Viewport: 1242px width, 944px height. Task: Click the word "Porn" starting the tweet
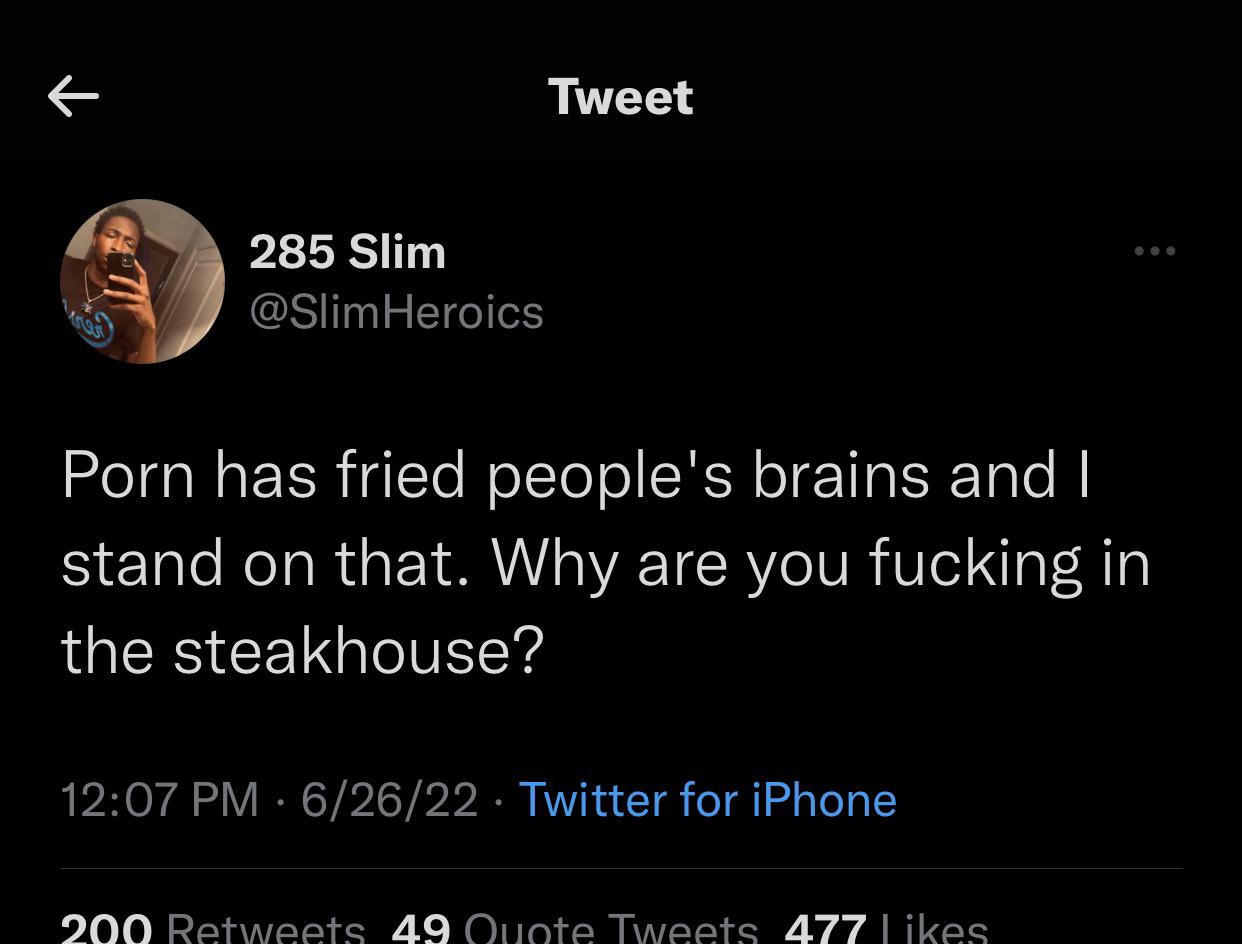(x=128, y=475)
